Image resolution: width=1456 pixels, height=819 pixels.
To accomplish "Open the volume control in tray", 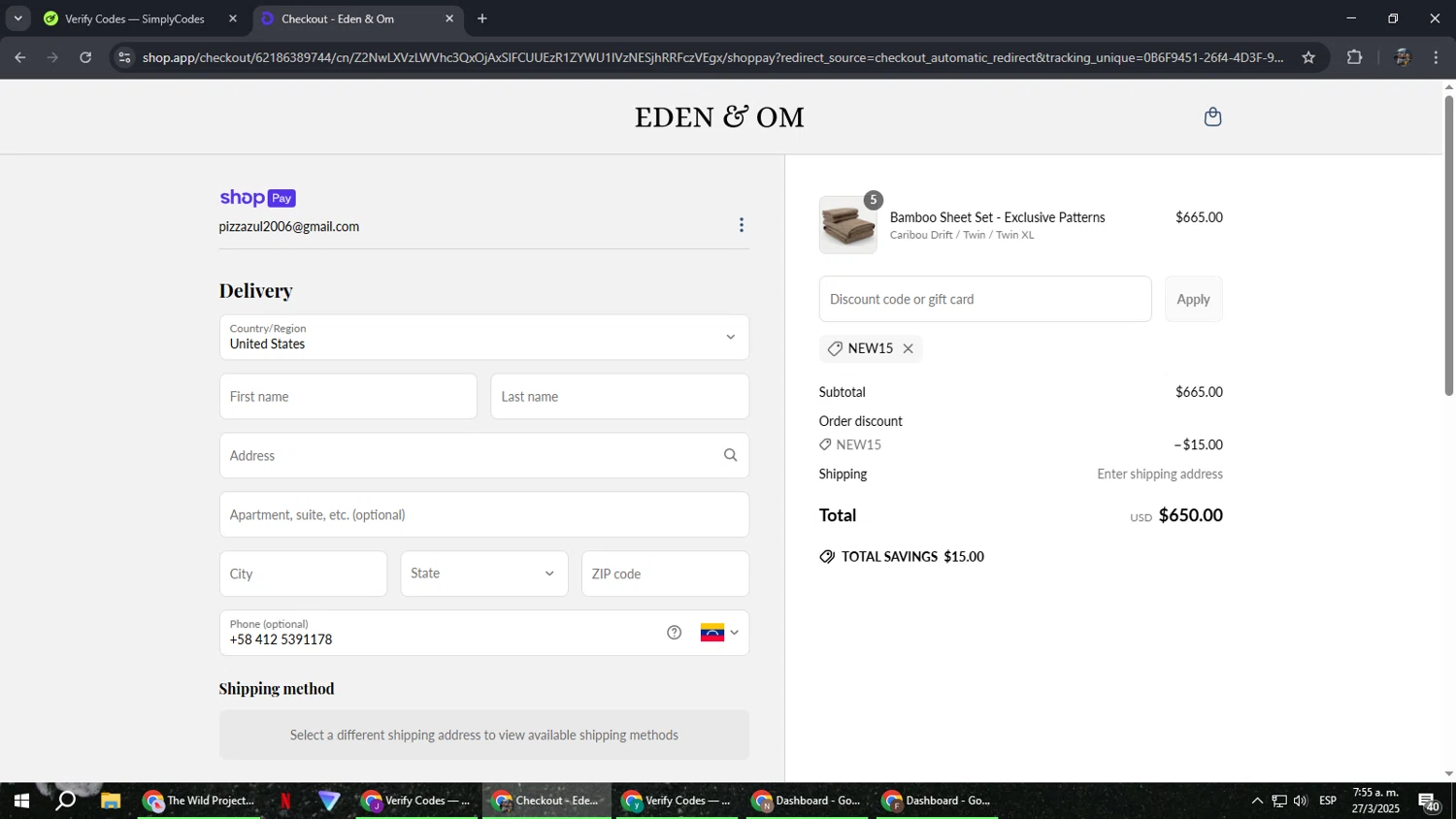I will coord(1301,802).
